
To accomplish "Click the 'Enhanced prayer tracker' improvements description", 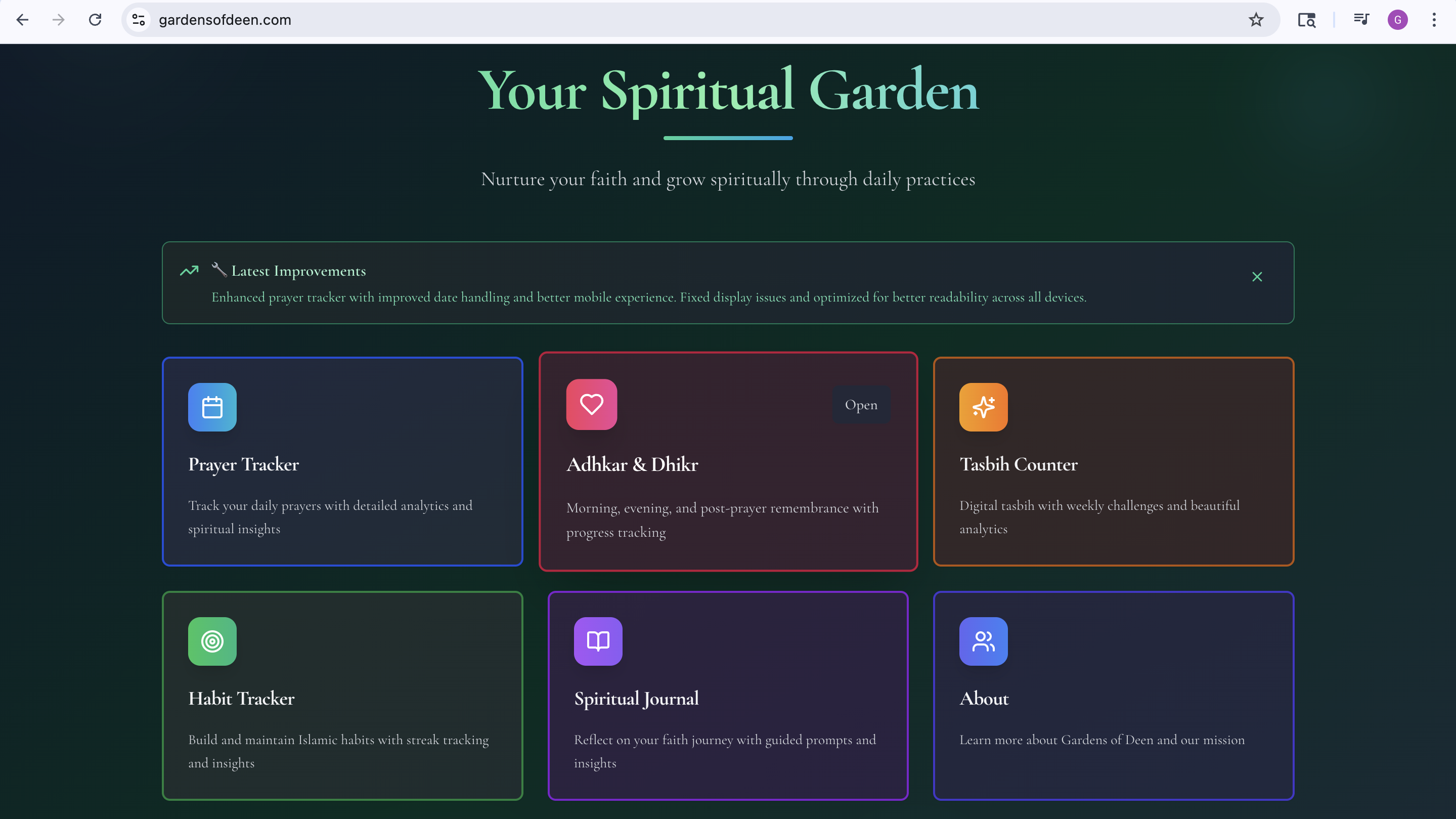I will (x=649, y=297).
